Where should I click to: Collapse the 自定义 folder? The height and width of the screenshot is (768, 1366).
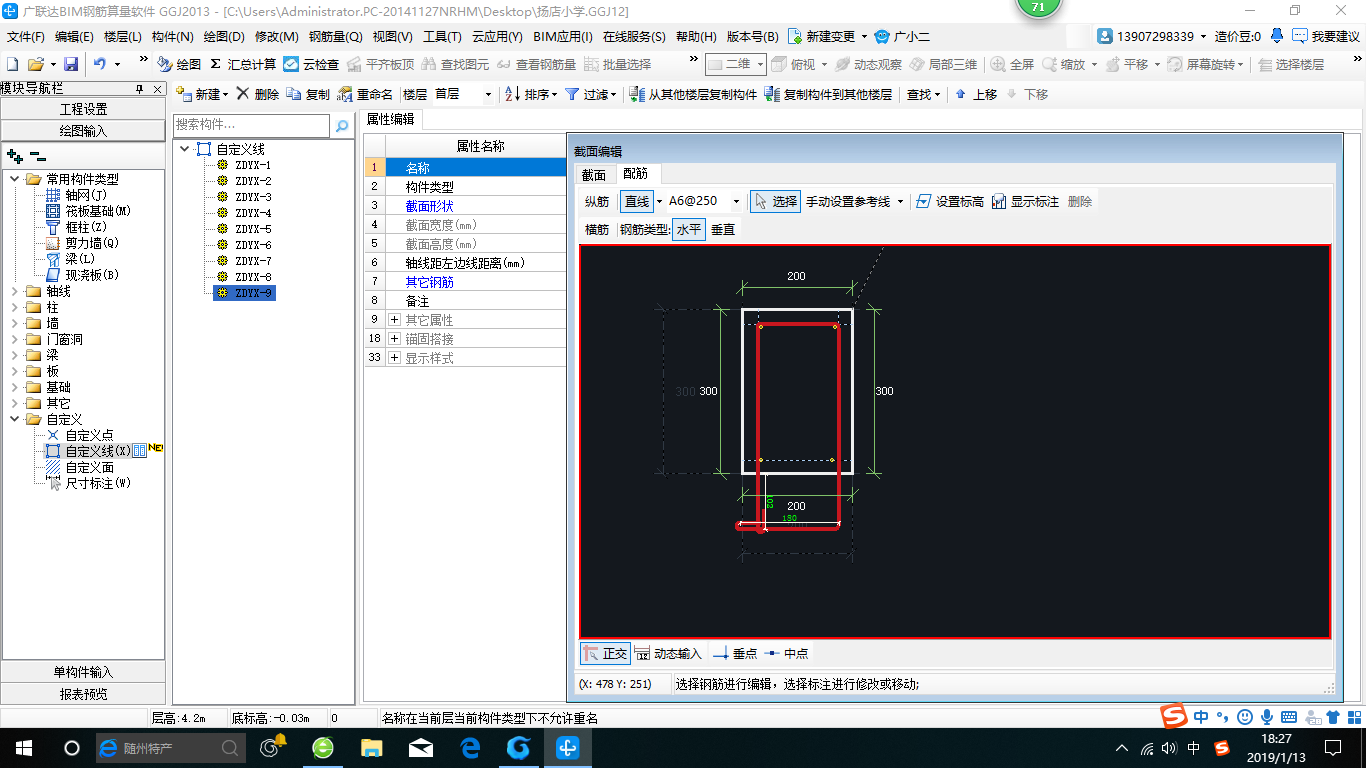15,419
